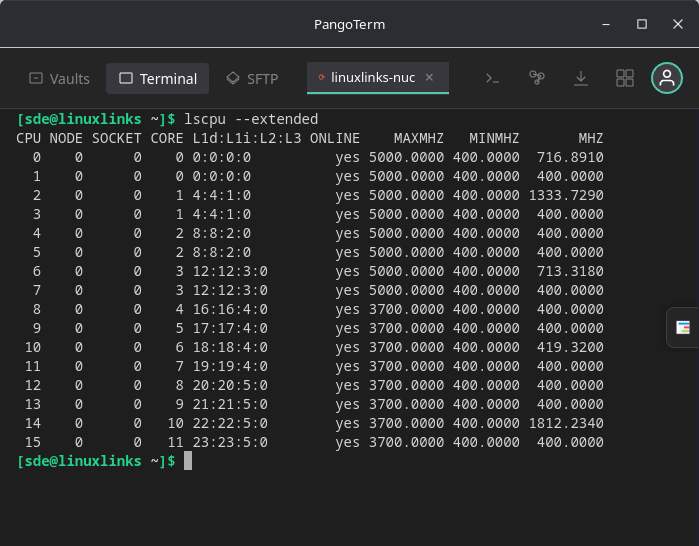
Task: Click the PangoTerm window title
Action: point(350,25)
